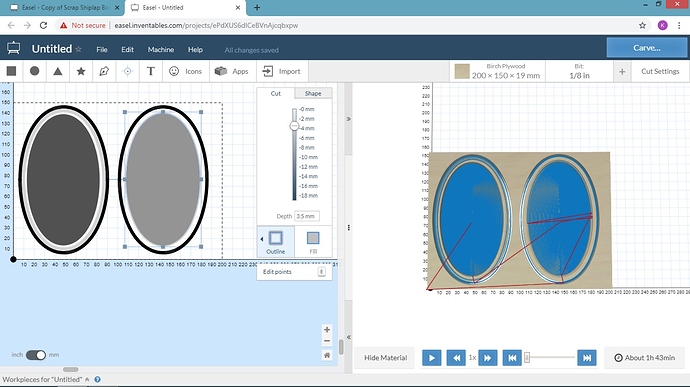Open browser profile avatar
This screenshot has height=387, width=690.
coord(662,26)
